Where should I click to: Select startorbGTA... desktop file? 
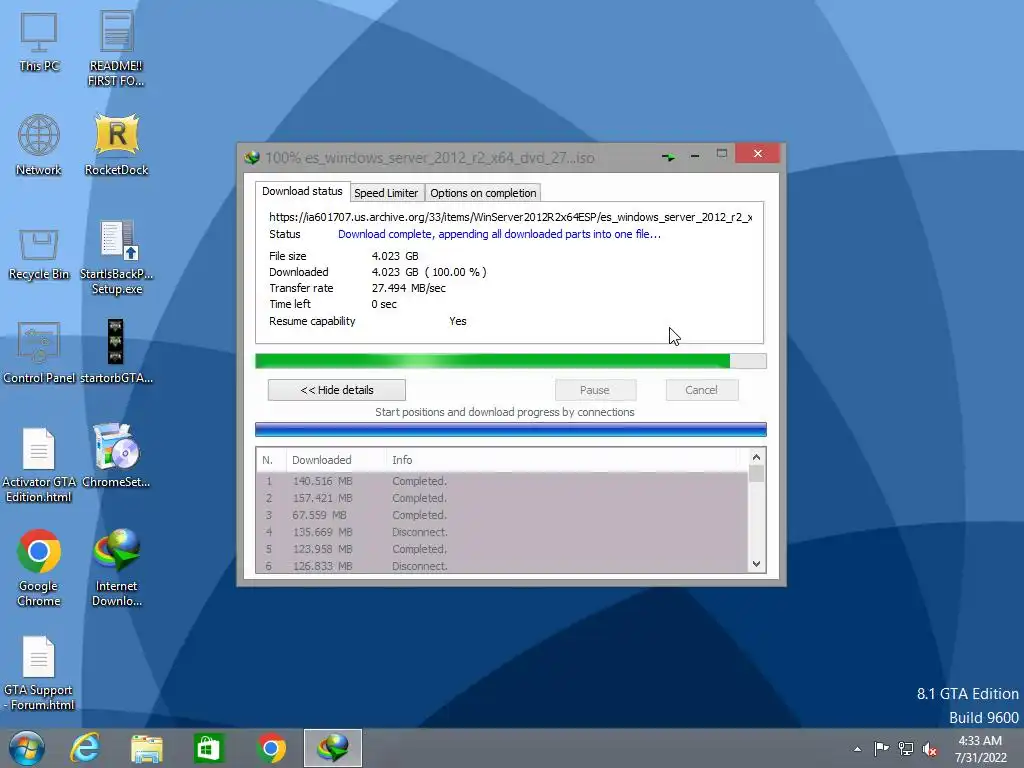pos(116,351)
